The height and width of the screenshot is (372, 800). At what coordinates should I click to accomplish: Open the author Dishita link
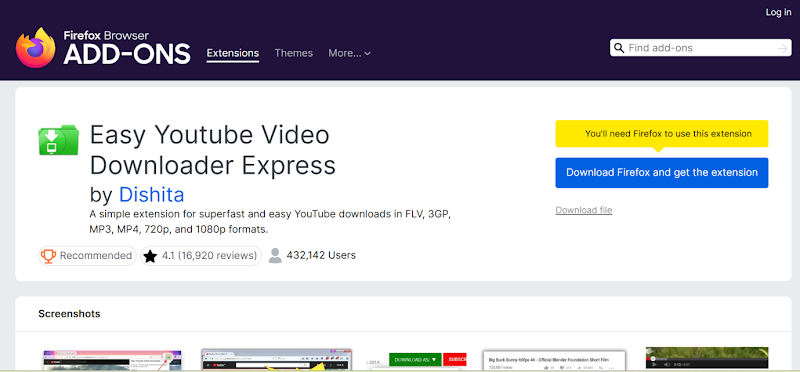point(152,194)
